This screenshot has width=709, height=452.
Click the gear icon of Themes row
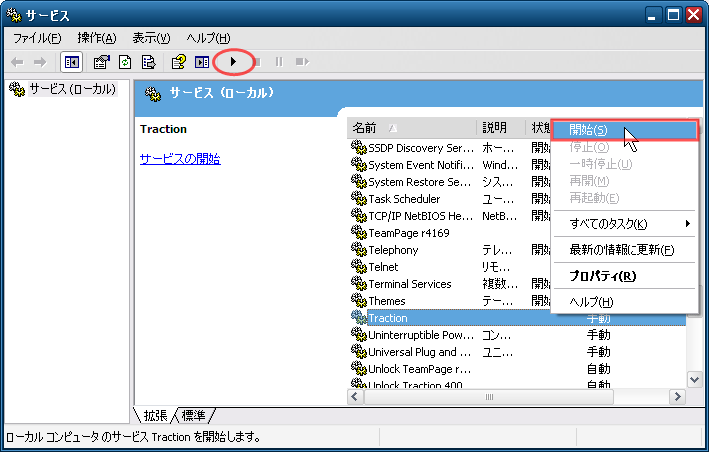point(359,300)
